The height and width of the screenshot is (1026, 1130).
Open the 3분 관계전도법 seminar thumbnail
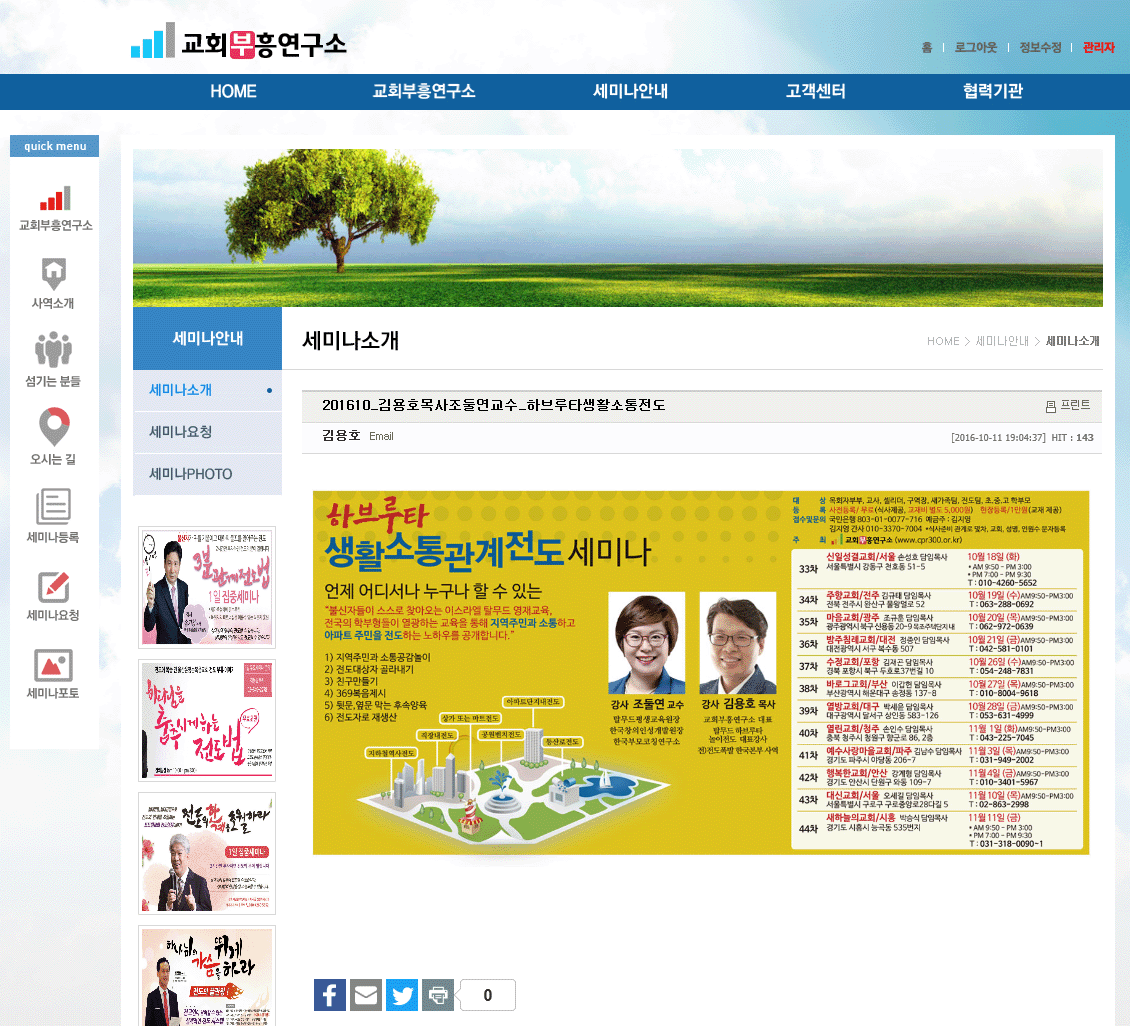pyautogui.click(x=207, y=587)
